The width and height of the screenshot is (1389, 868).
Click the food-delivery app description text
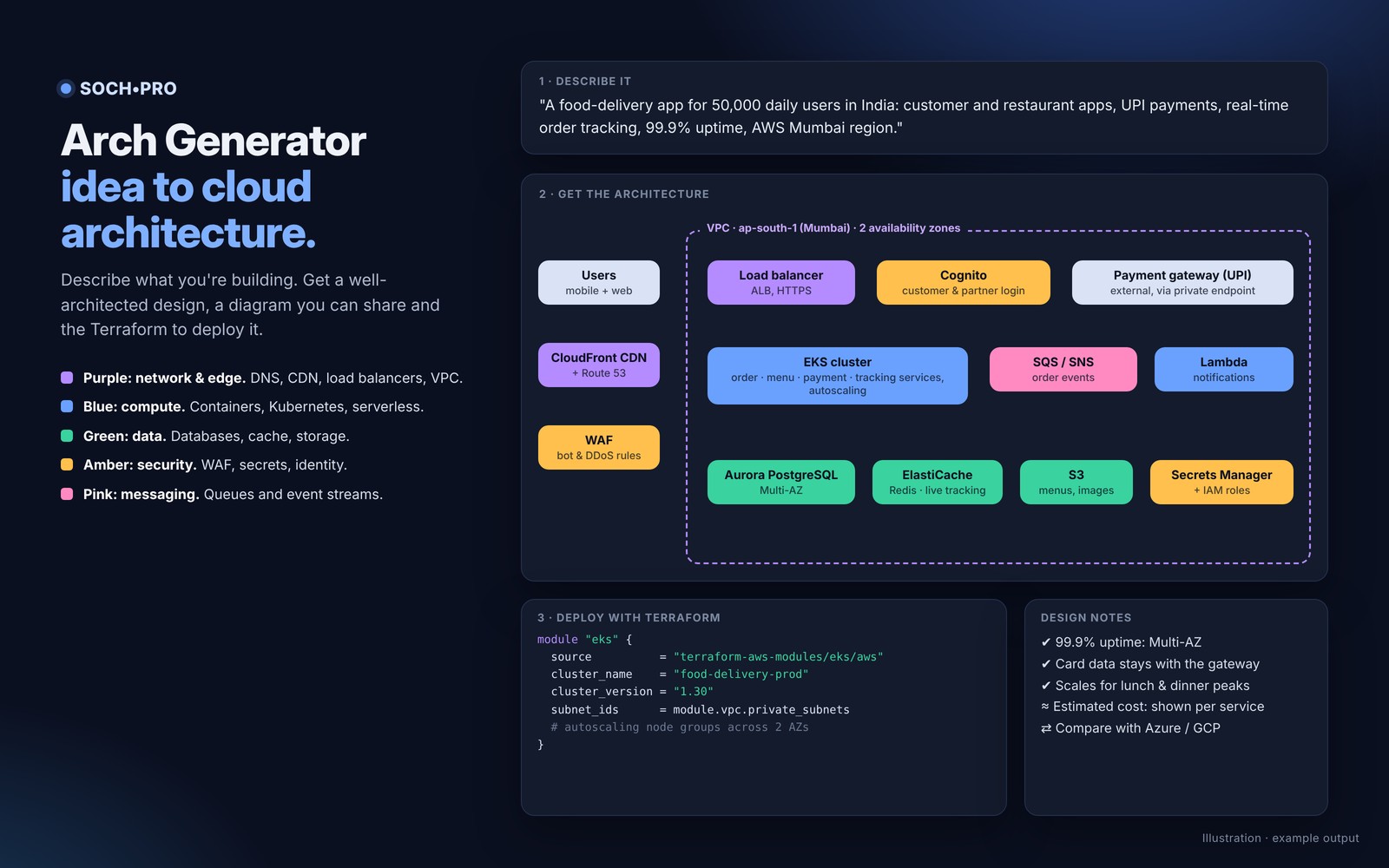click(913, 116)
